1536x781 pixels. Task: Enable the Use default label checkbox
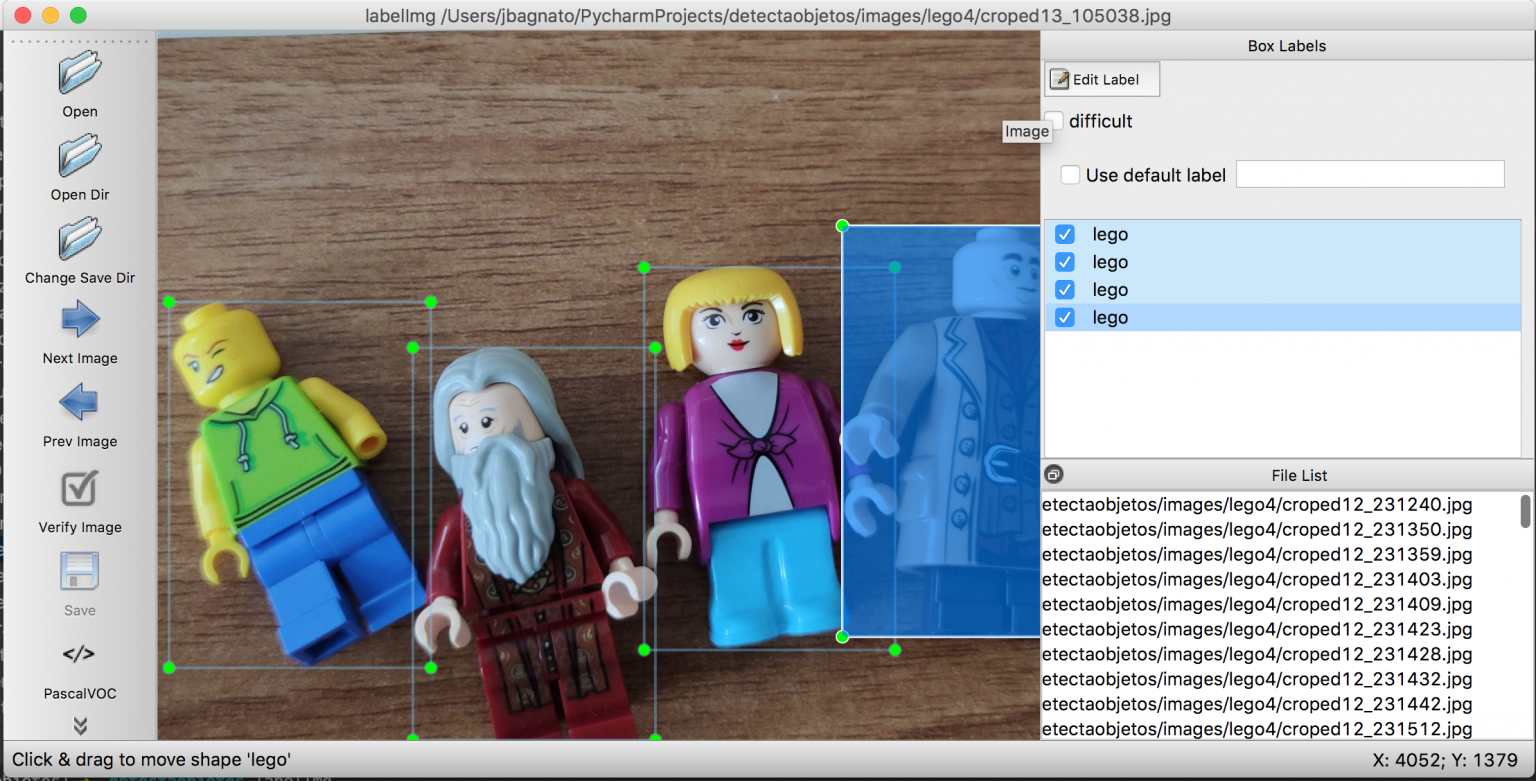tap(1070, 175)
